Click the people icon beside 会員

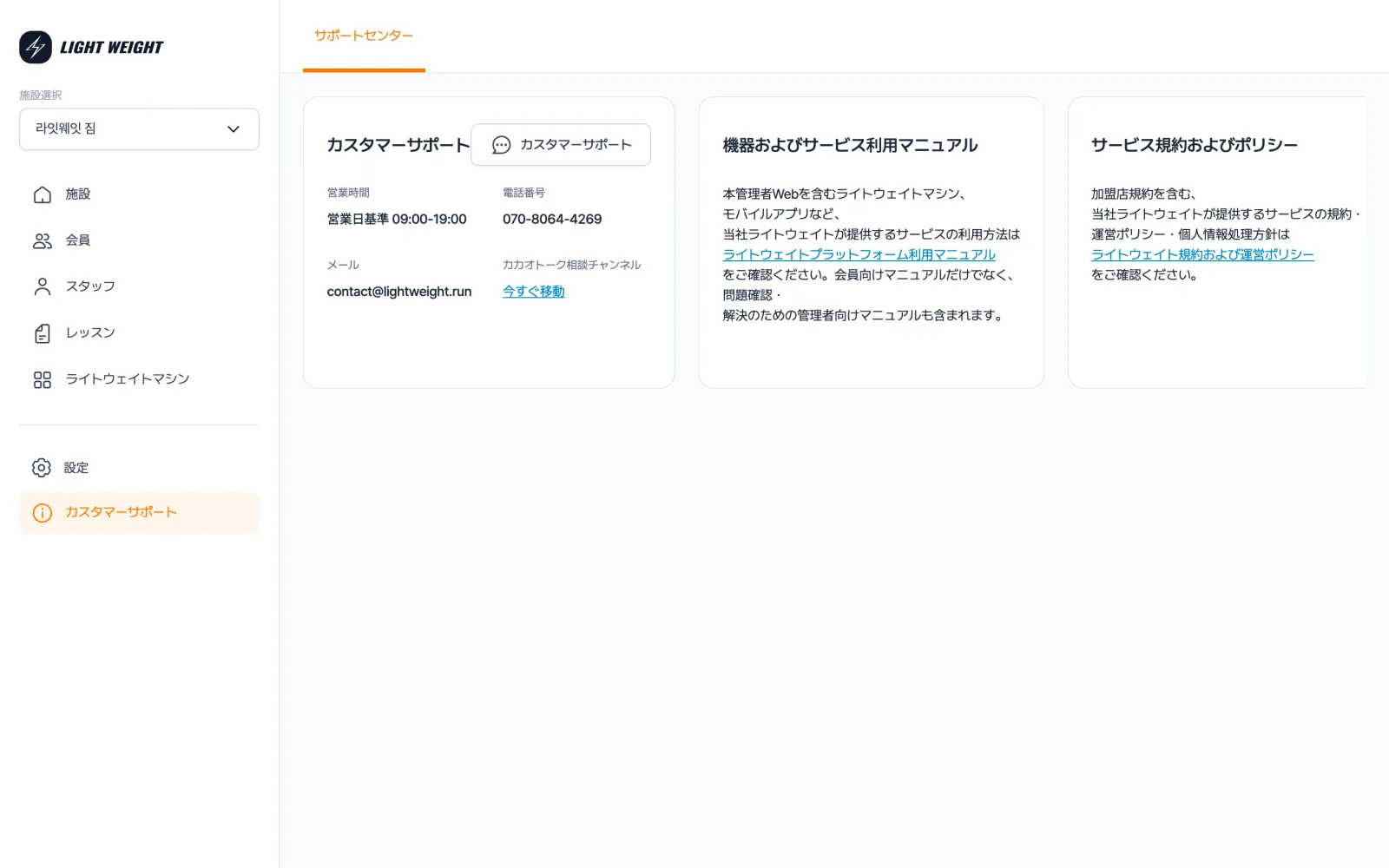(42, 240)
